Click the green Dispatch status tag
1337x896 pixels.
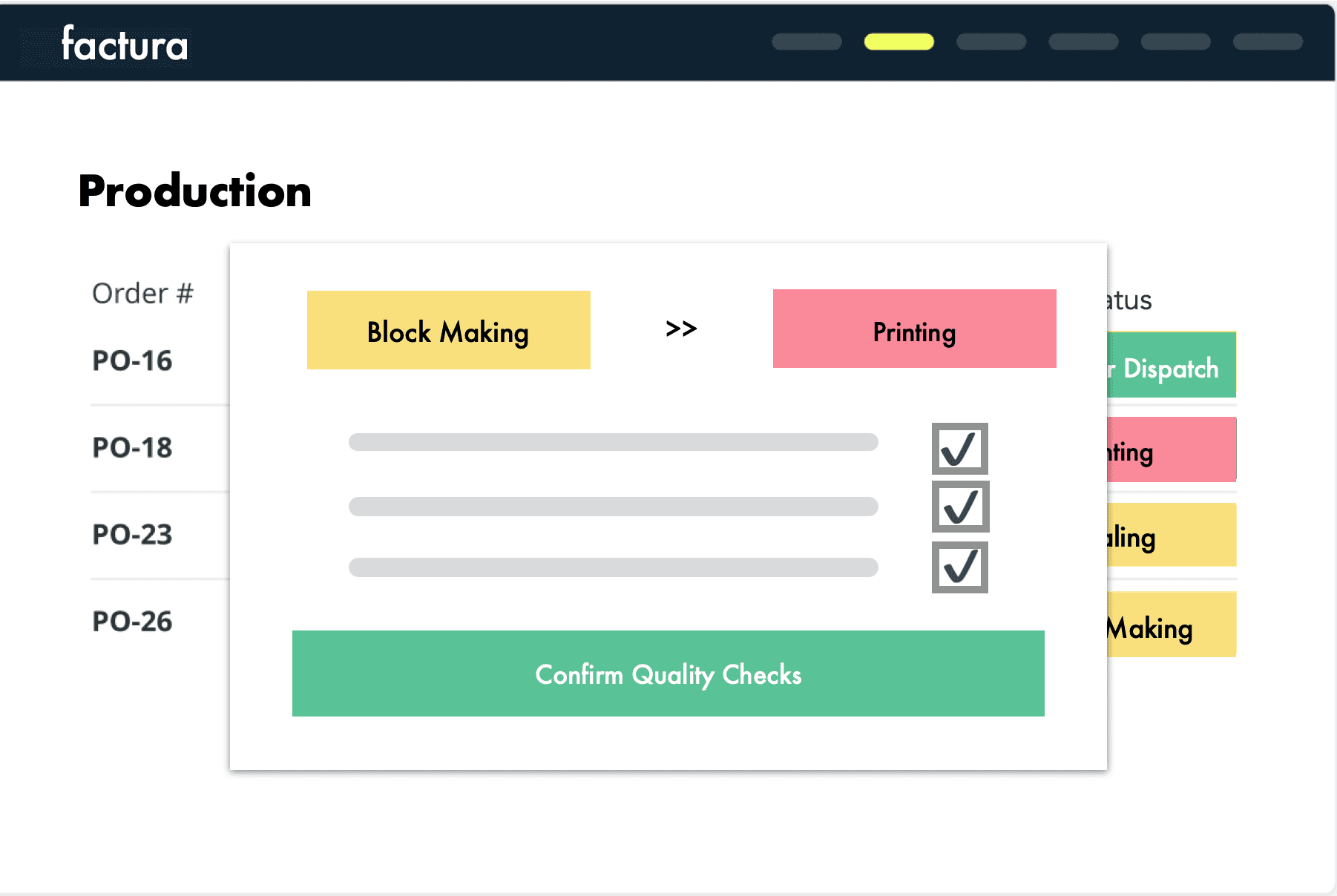pyautogui.click(x=1172, y=365)
